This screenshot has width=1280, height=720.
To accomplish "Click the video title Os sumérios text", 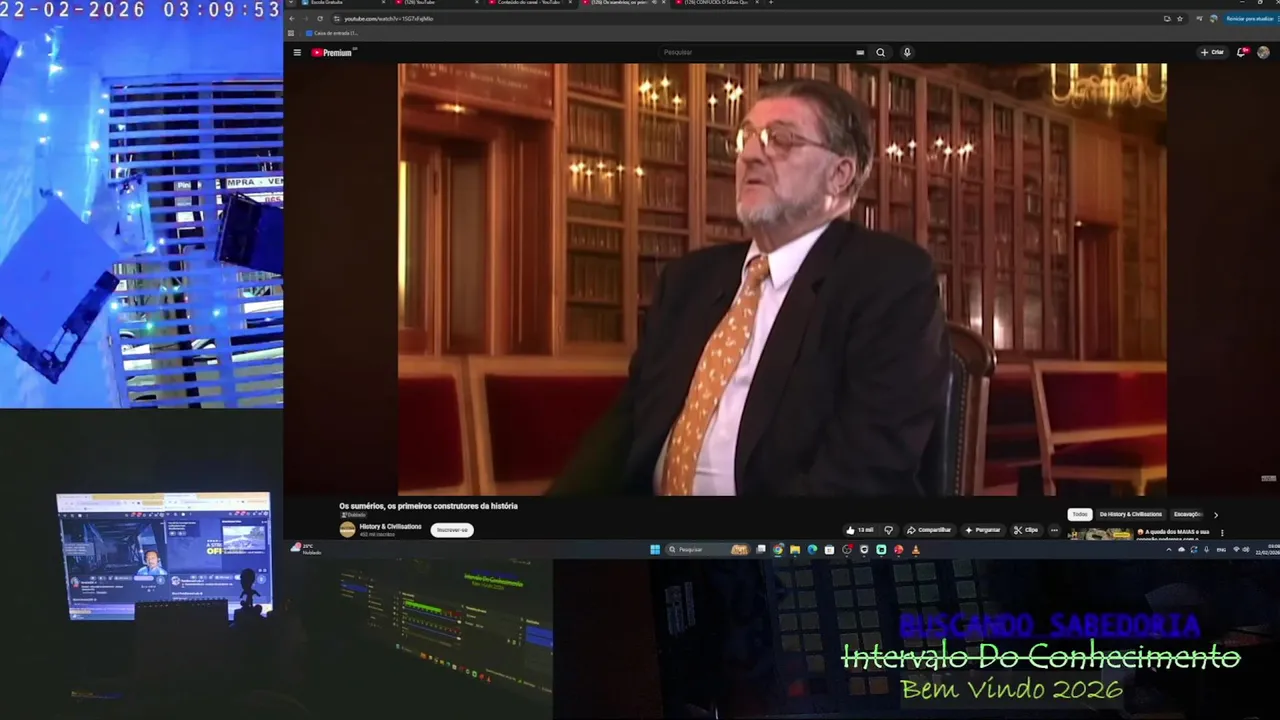I will tap(428, 506).
